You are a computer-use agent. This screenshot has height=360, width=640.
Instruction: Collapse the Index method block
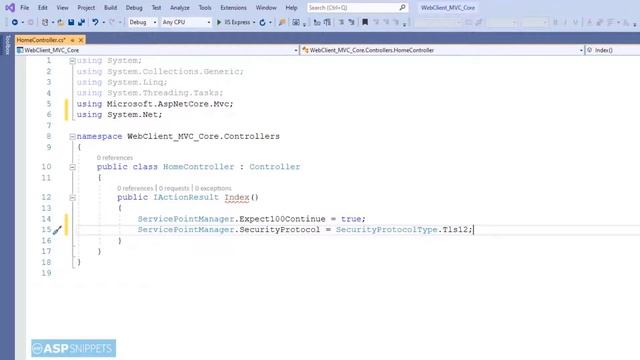coord(72,198)
